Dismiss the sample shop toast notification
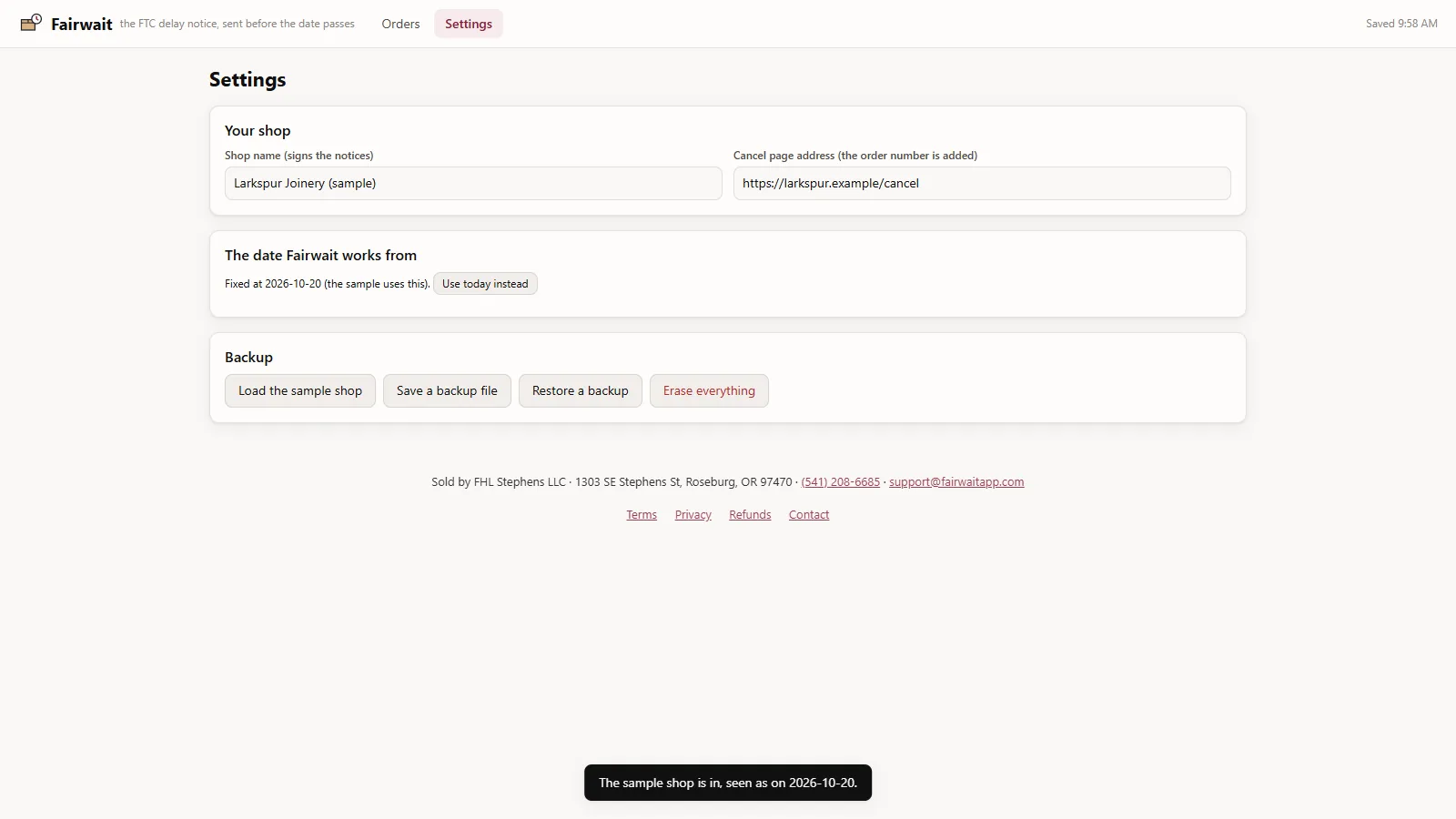The height and width of the screenshot is (819, 1456). (x=728, y=783)
